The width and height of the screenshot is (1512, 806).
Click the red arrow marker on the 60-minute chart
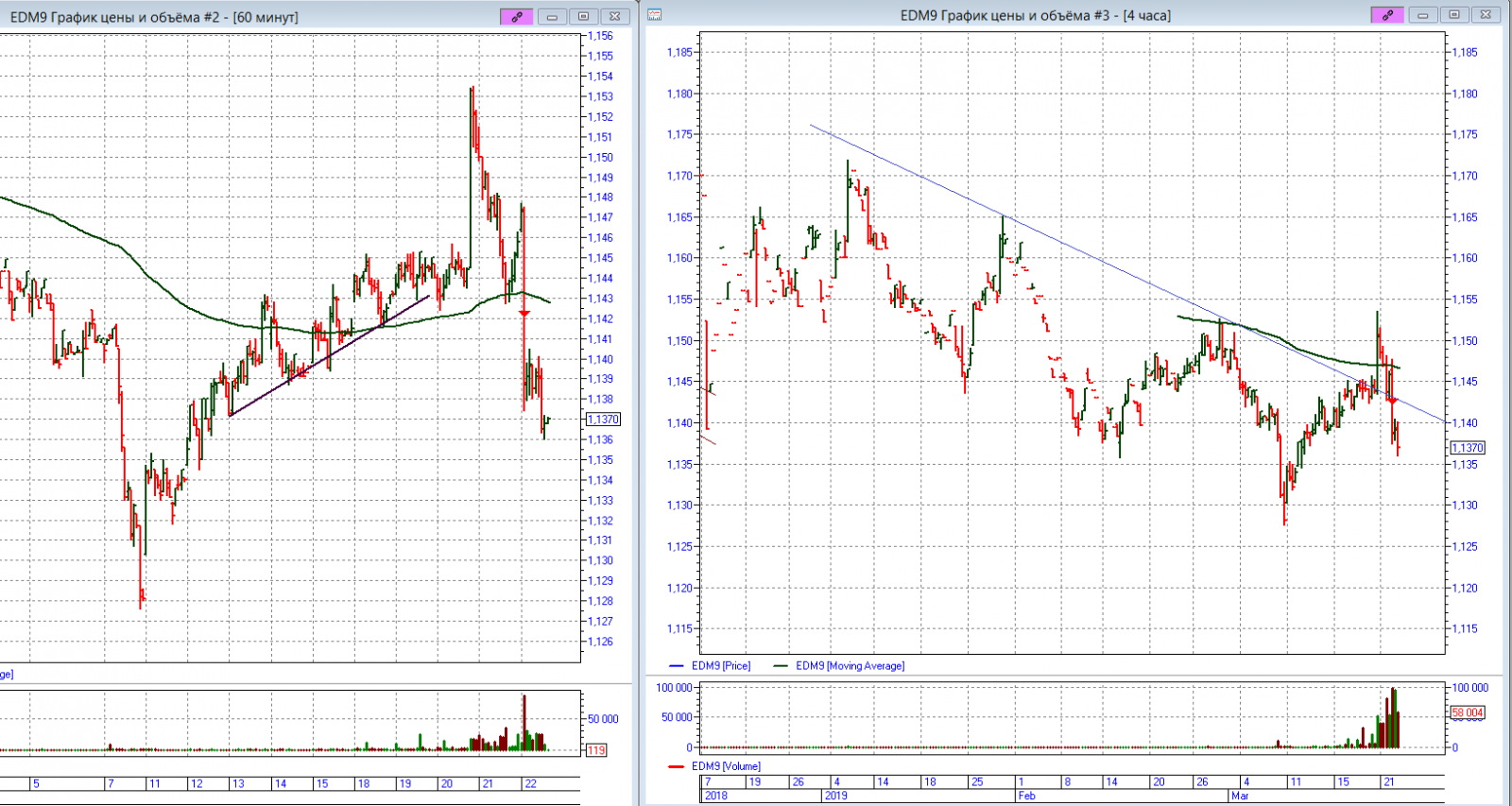point(524,313)
